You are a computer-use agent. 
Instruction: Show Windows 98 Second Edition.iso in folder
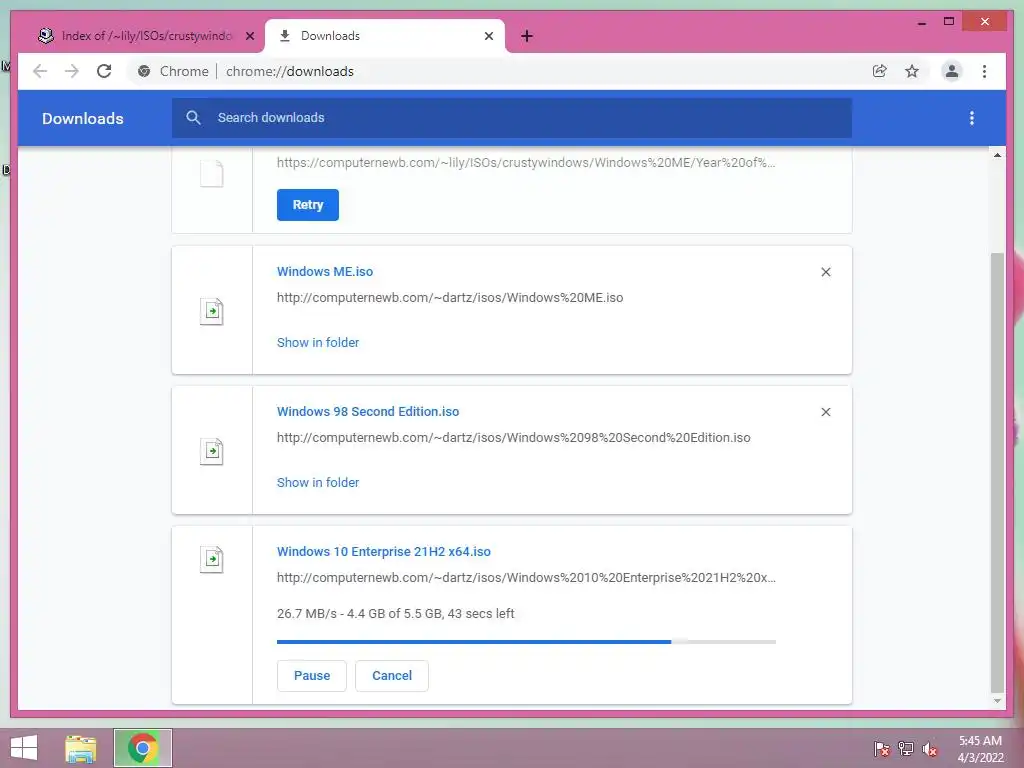(318, 482)
